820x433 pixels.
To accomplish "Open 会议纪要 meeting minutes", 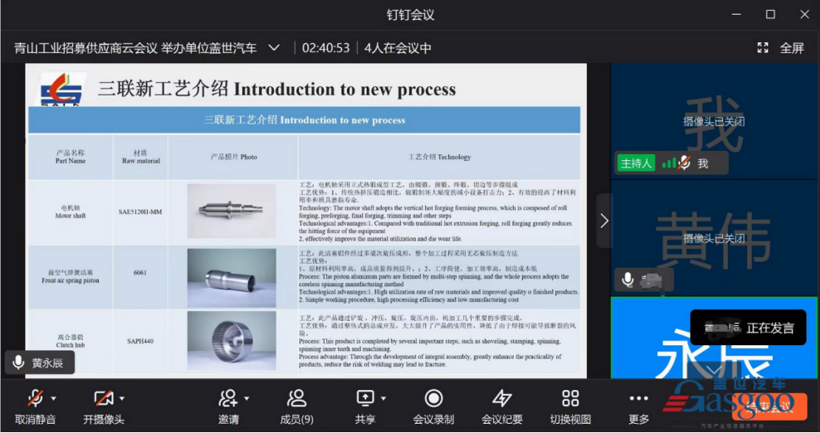I will point(502,406).
